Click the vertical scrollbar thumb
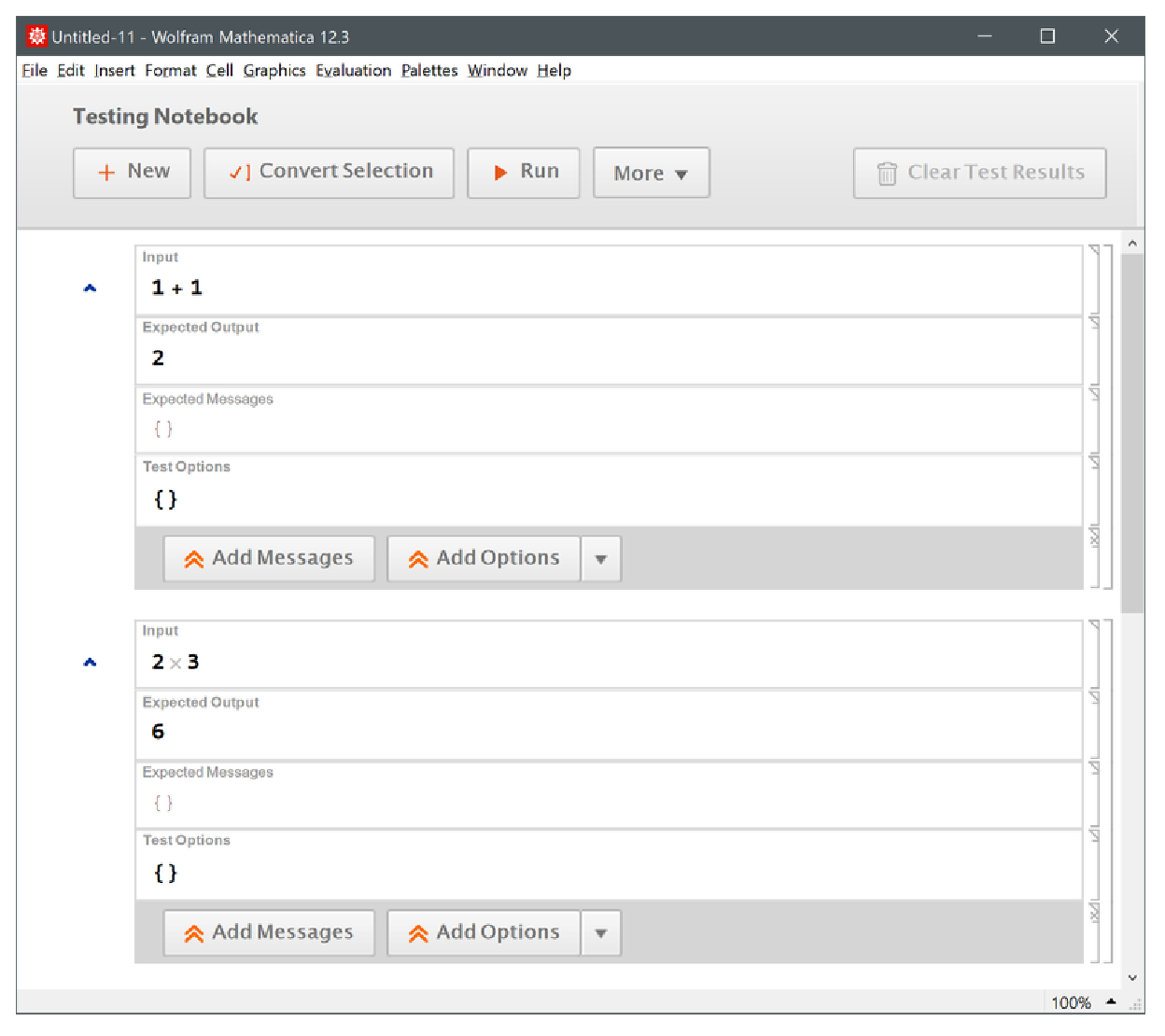The height and width of the screenshot is (1036, 1165). [x=1131, y=429]
